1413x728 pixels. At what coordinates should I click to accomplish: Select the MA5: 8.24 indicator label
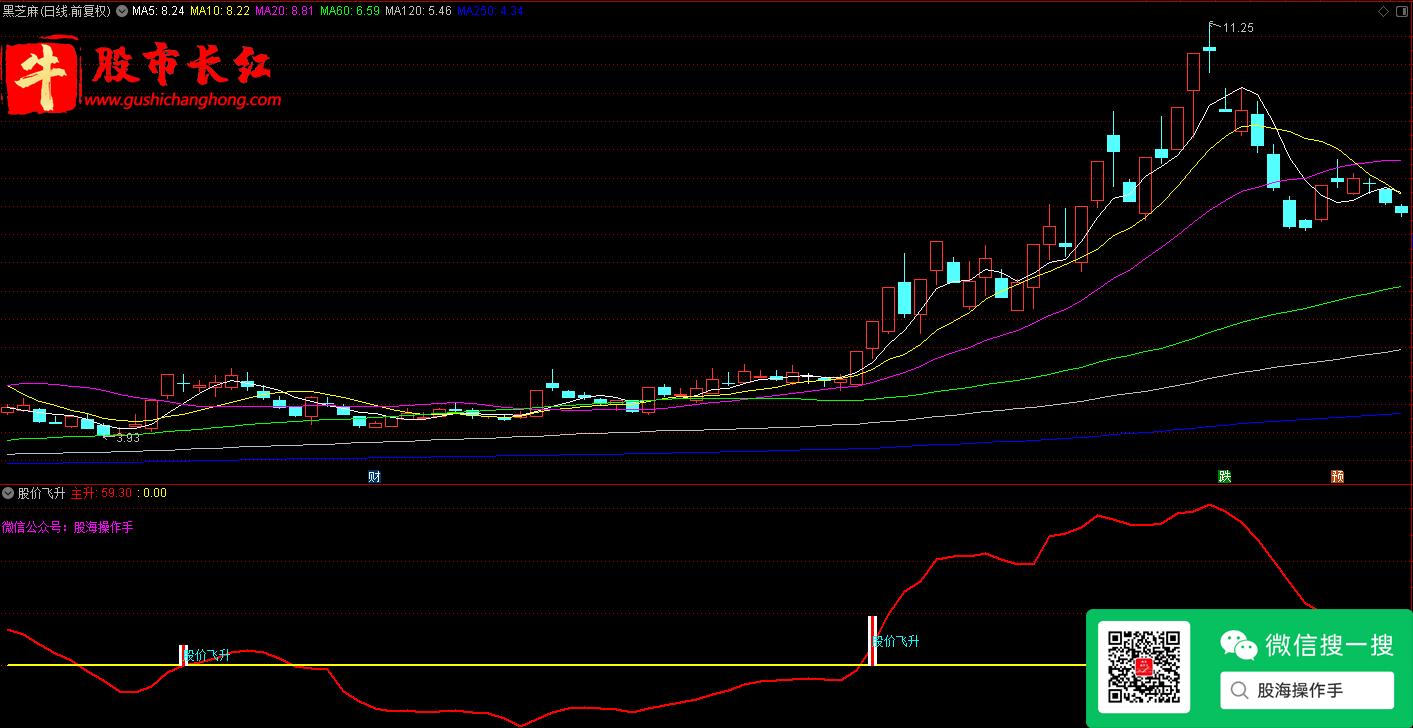point(158,12)
